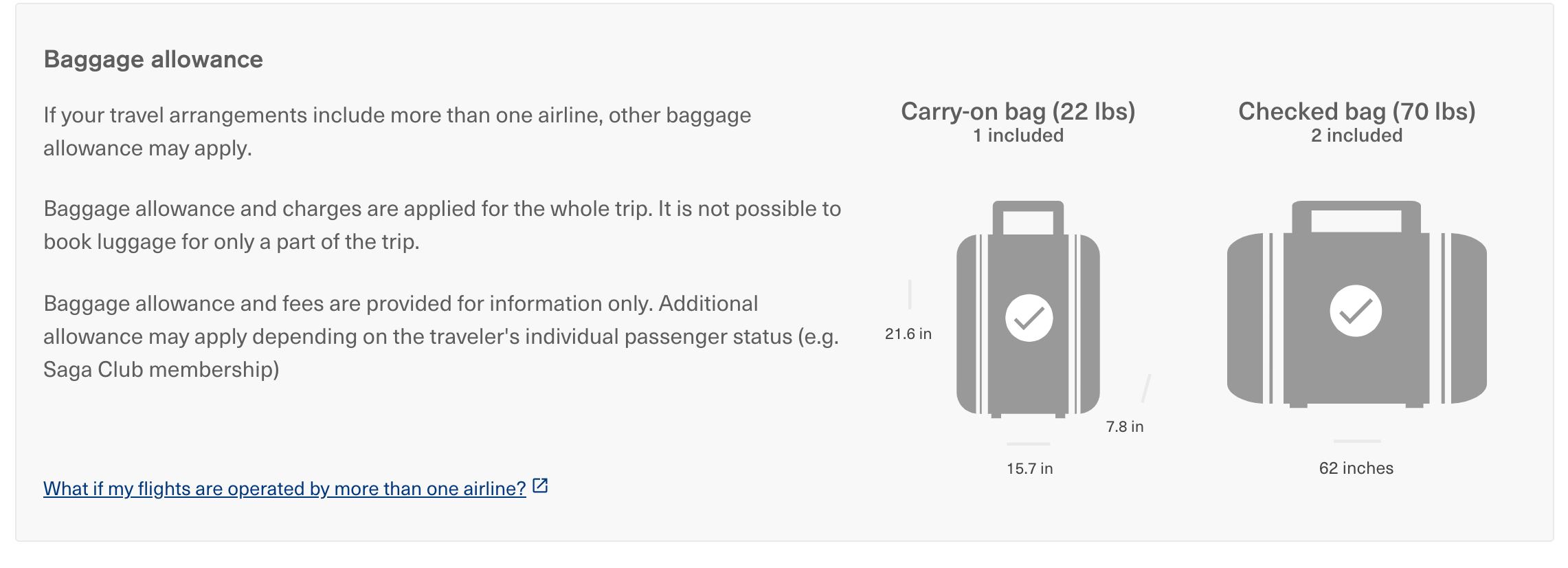1568x568 pixels.
Task: Click the "2 included" checked bag label
Action: click(1356, 135)
